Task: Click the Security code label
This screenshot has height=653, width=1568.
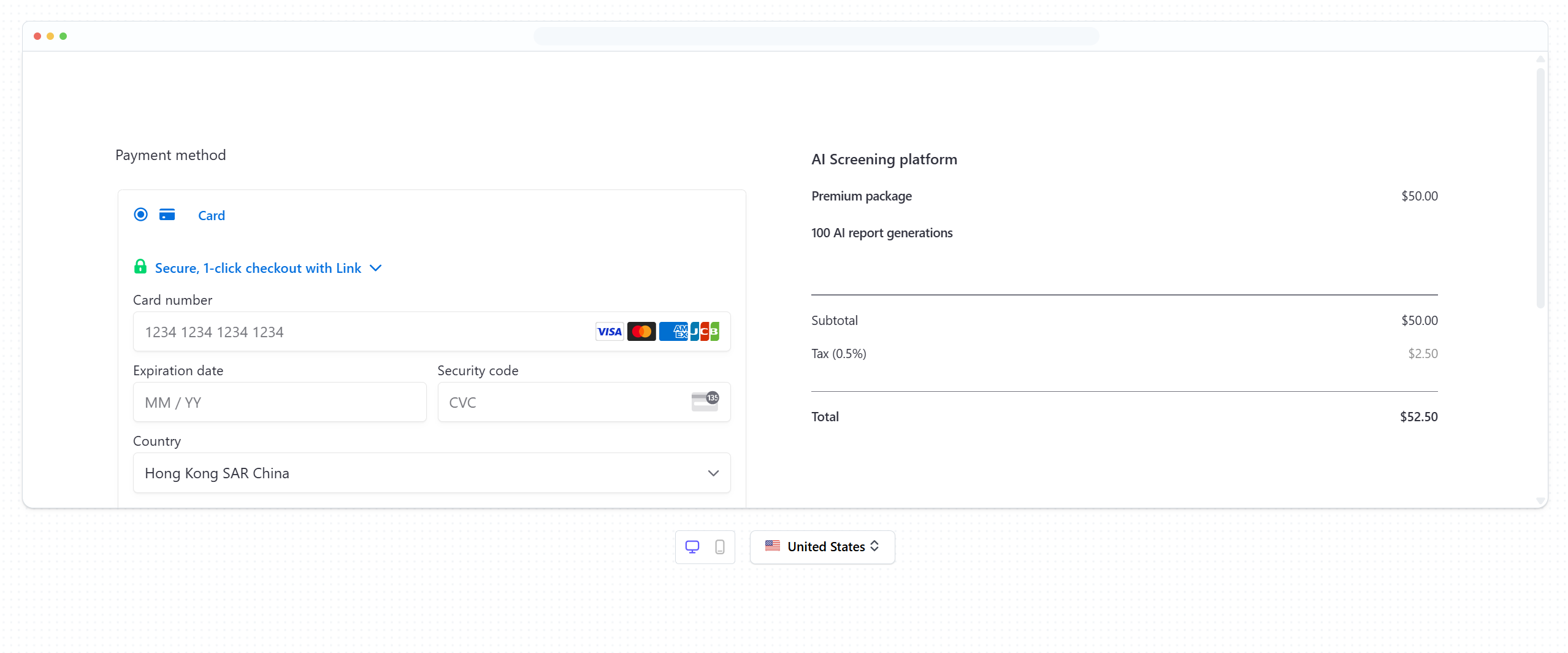Action: pos(478,371)
